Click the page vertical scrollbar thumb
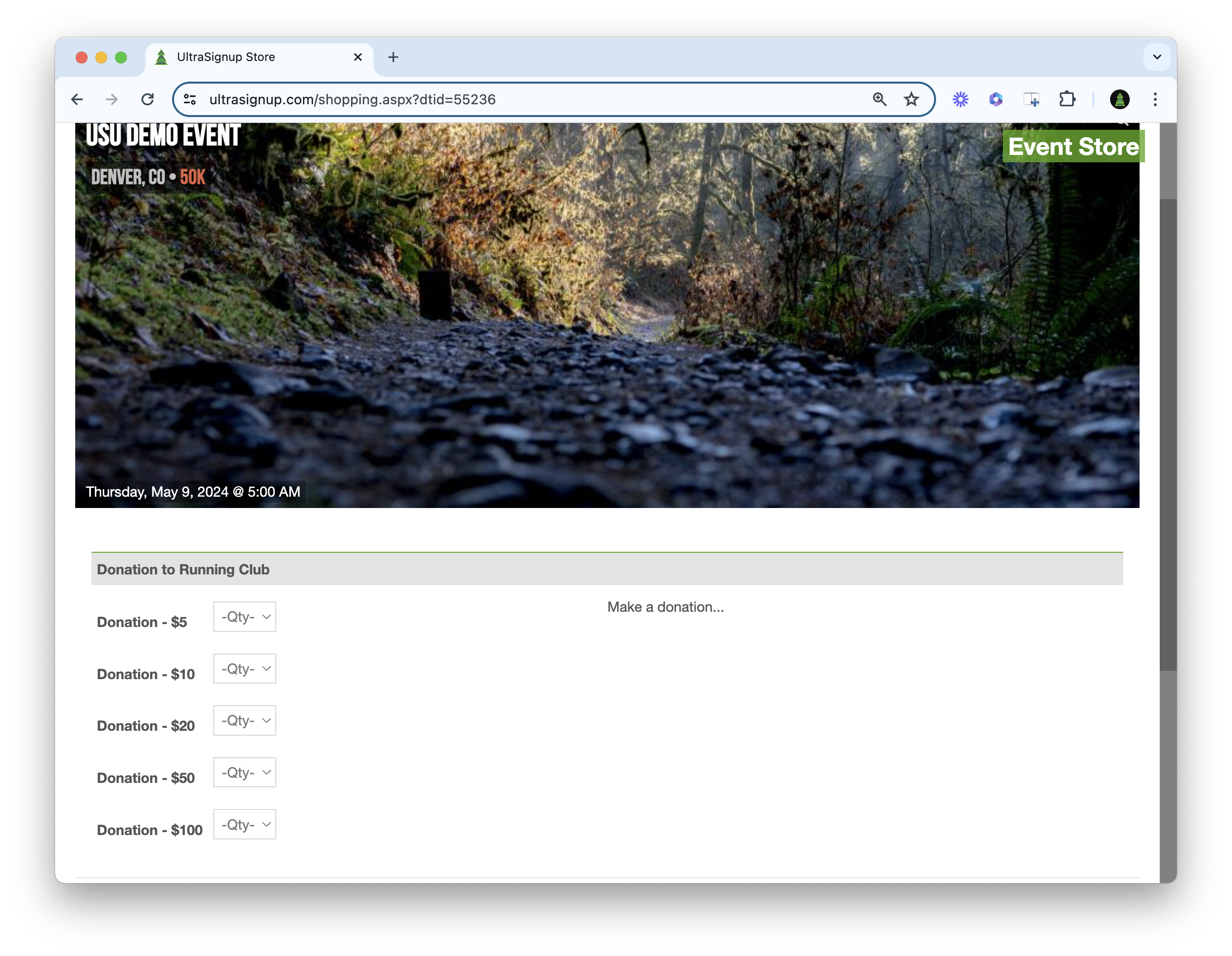This screenshot has width=1232, height=956. coord(1168,435)
